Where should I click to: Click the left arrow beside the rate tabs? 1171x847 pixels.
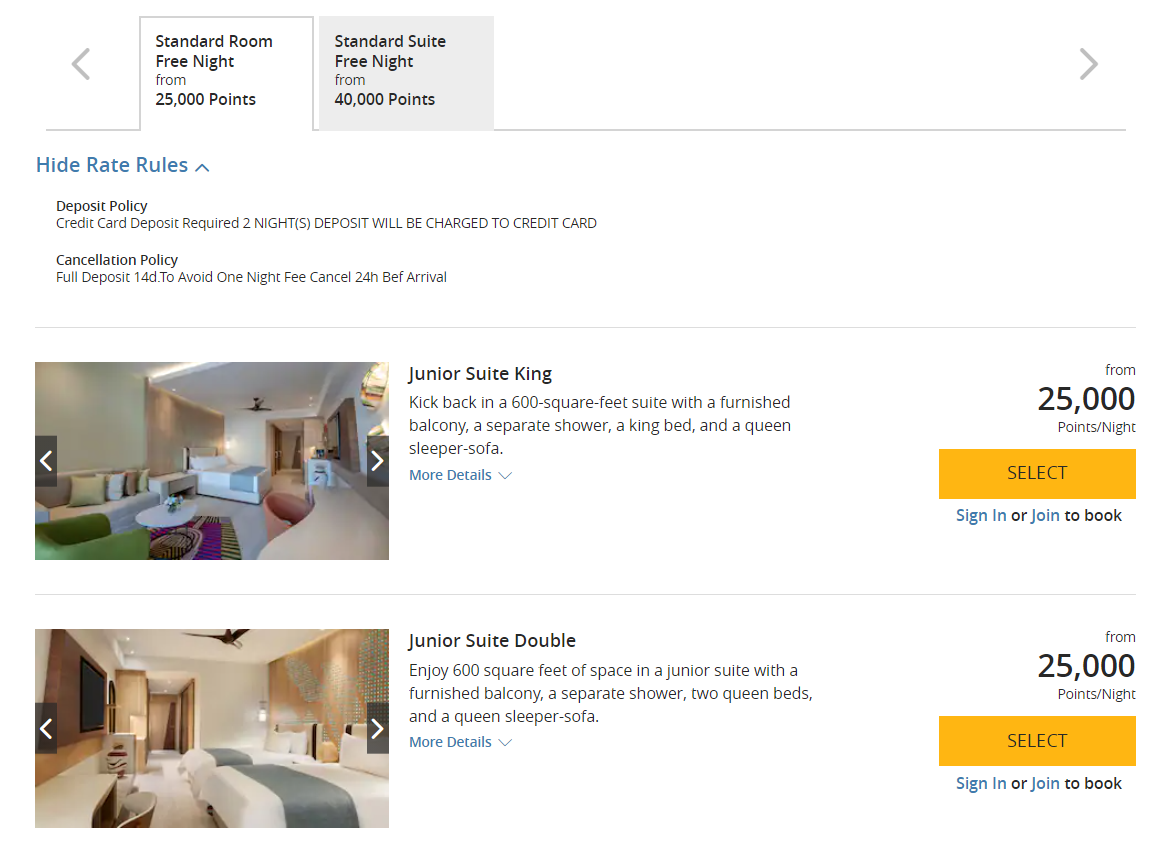(x=80, y=63)
